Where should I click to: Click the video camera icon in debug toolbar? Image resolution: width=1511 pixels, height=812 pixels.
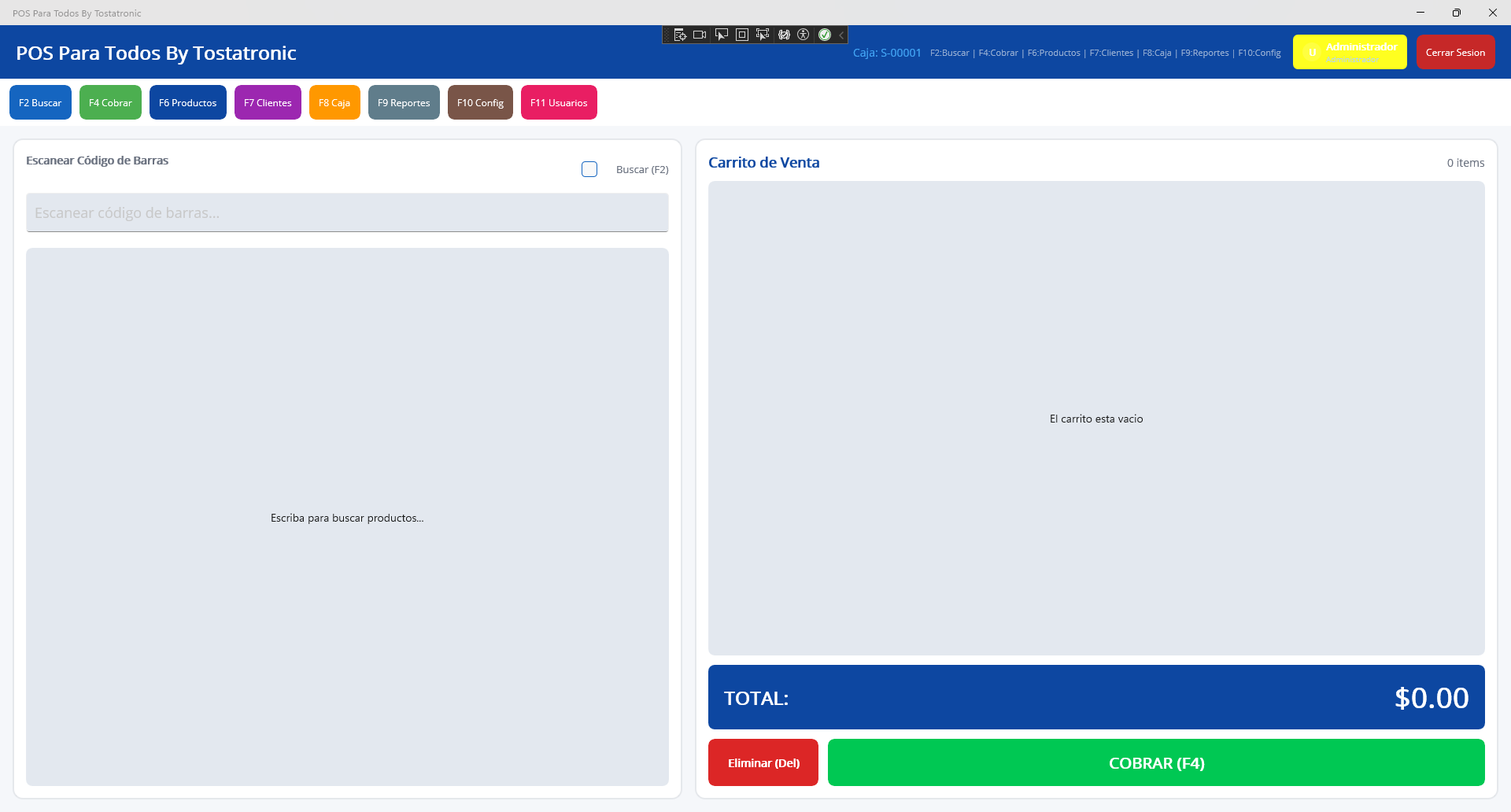coord(700,35)
